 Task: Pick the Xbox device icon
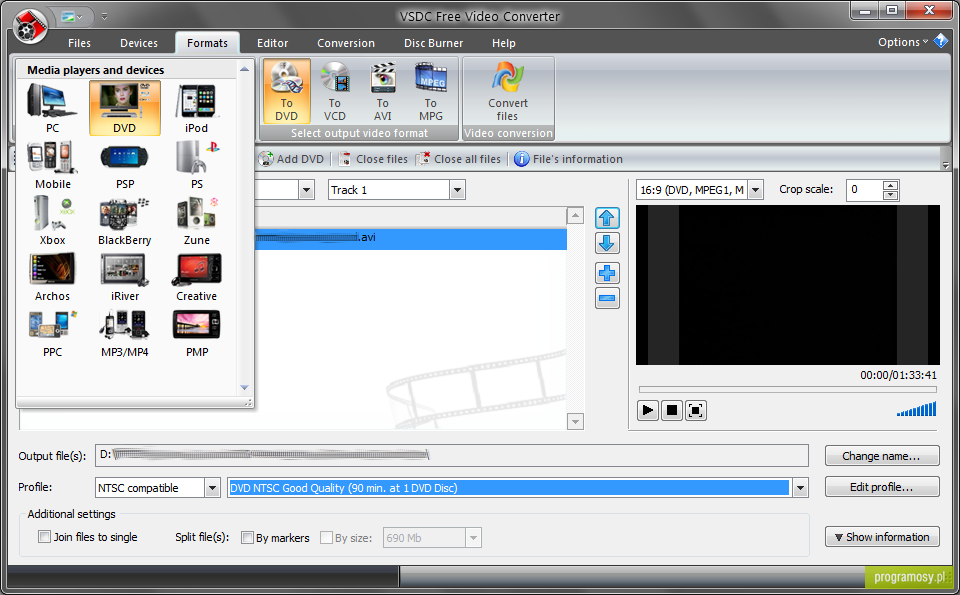point(53,221)
